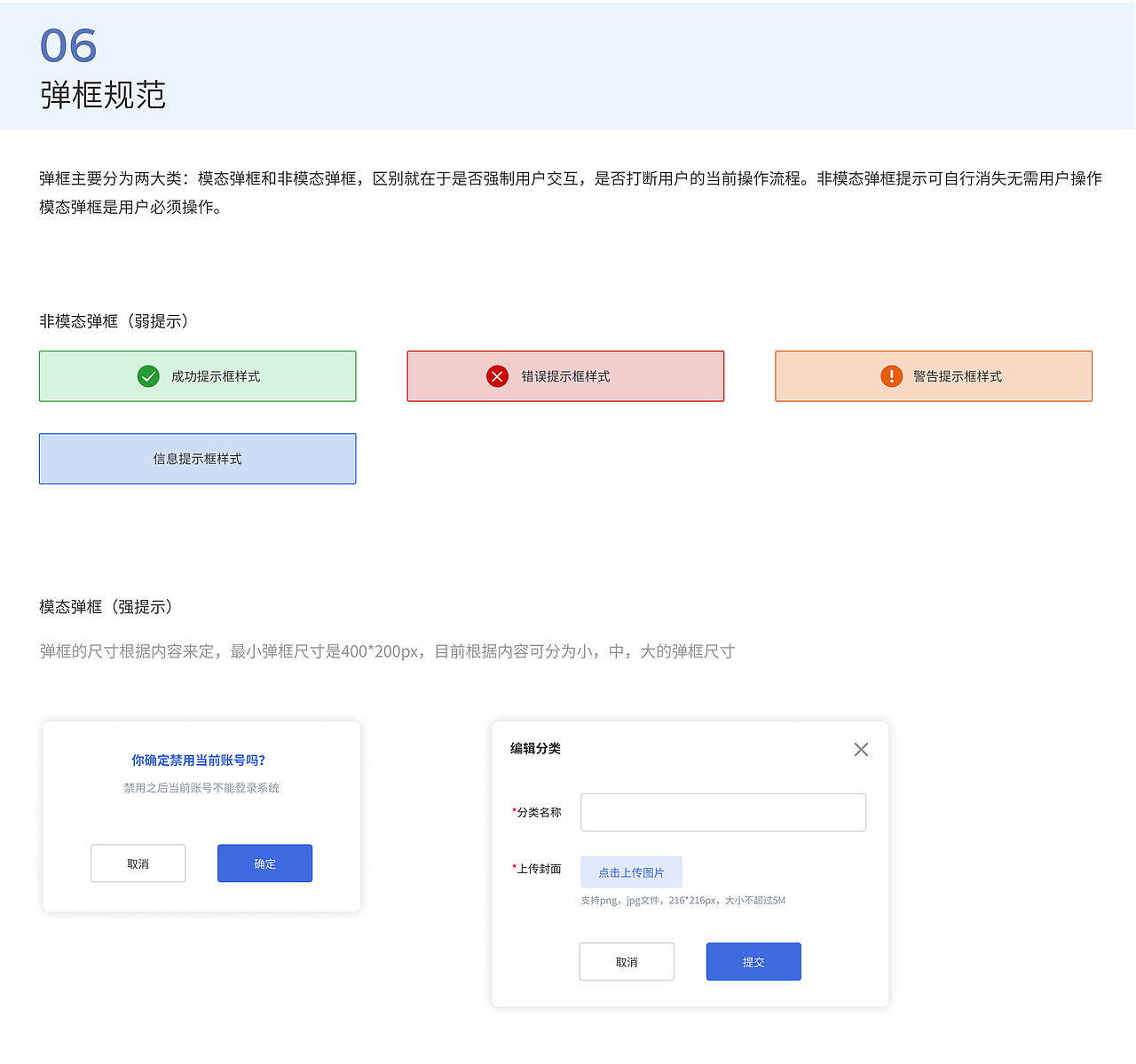
Task: Click the 点击上传图片 upload button
Action: pyautogui.click(x=631, y=871)
